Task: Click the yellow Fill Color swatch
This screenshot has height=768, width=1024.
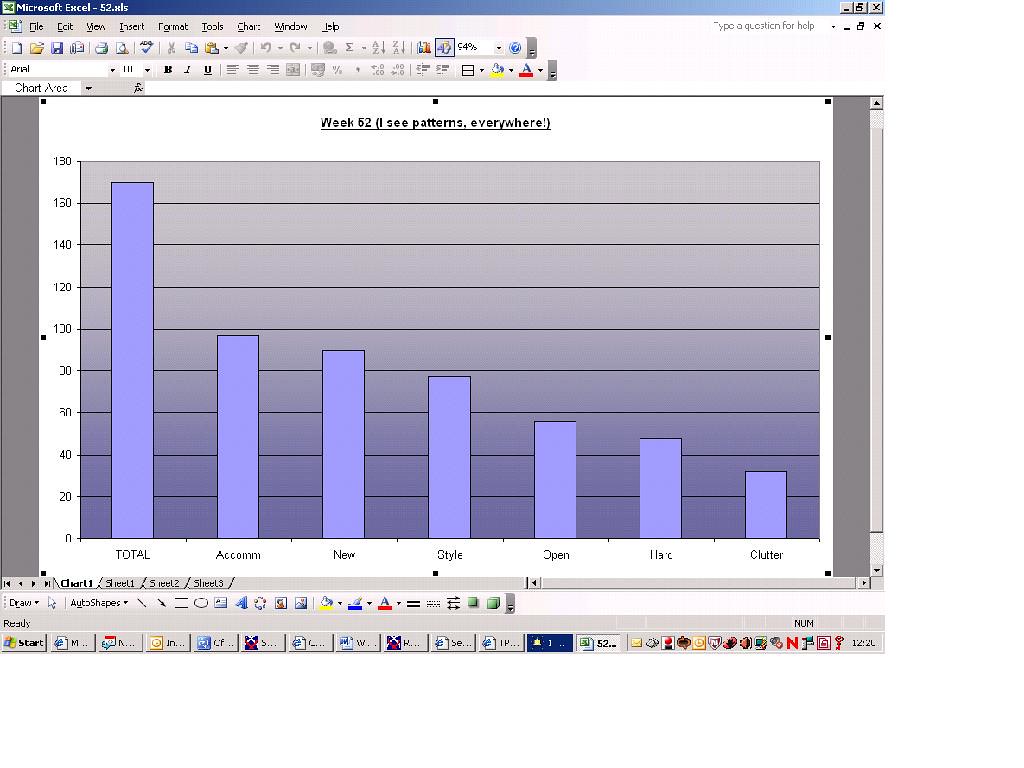Action: point(325,603)
